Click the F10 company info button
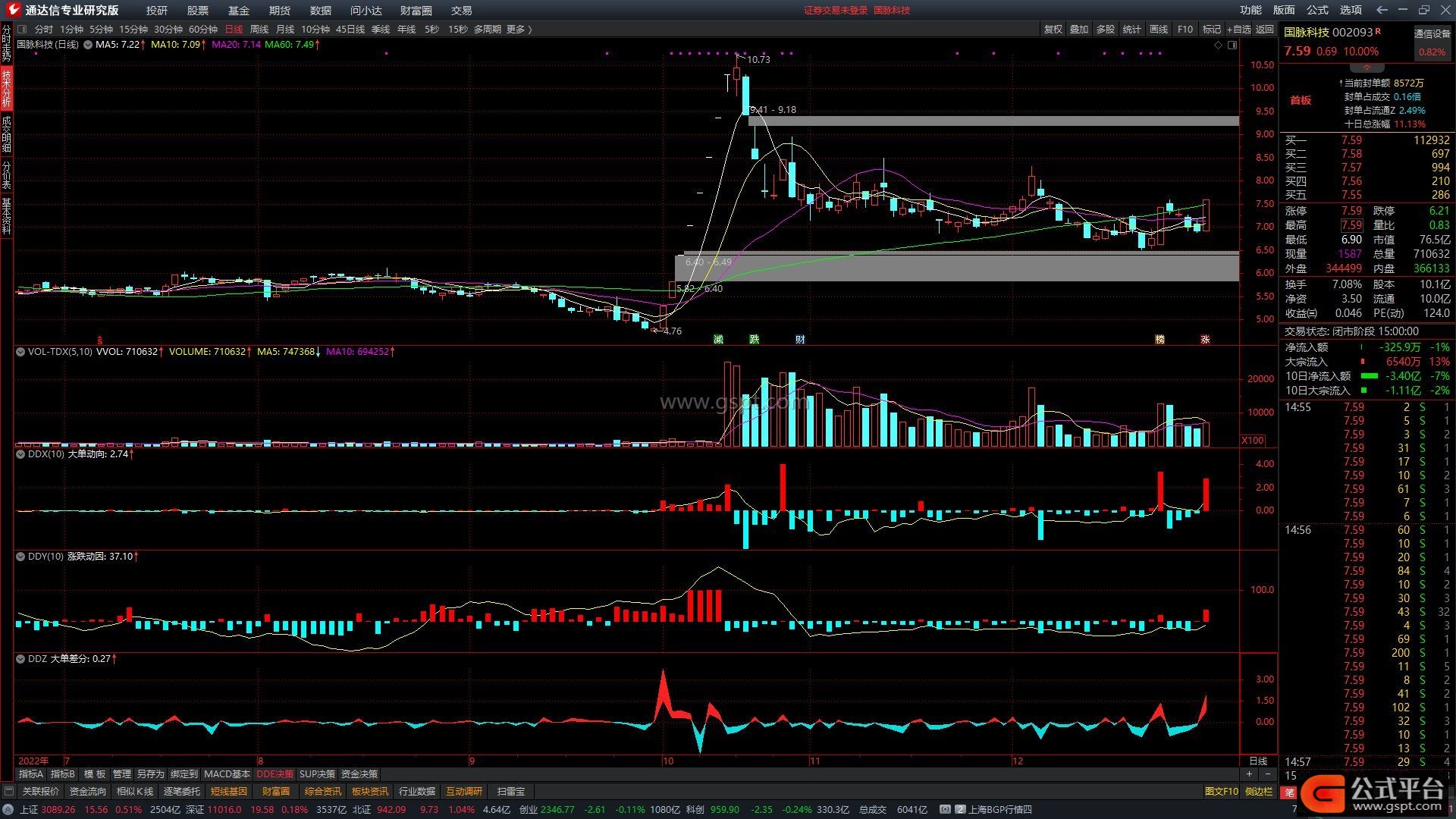The width and height of the screenshot is (1456, 819). coord(1185,30)
